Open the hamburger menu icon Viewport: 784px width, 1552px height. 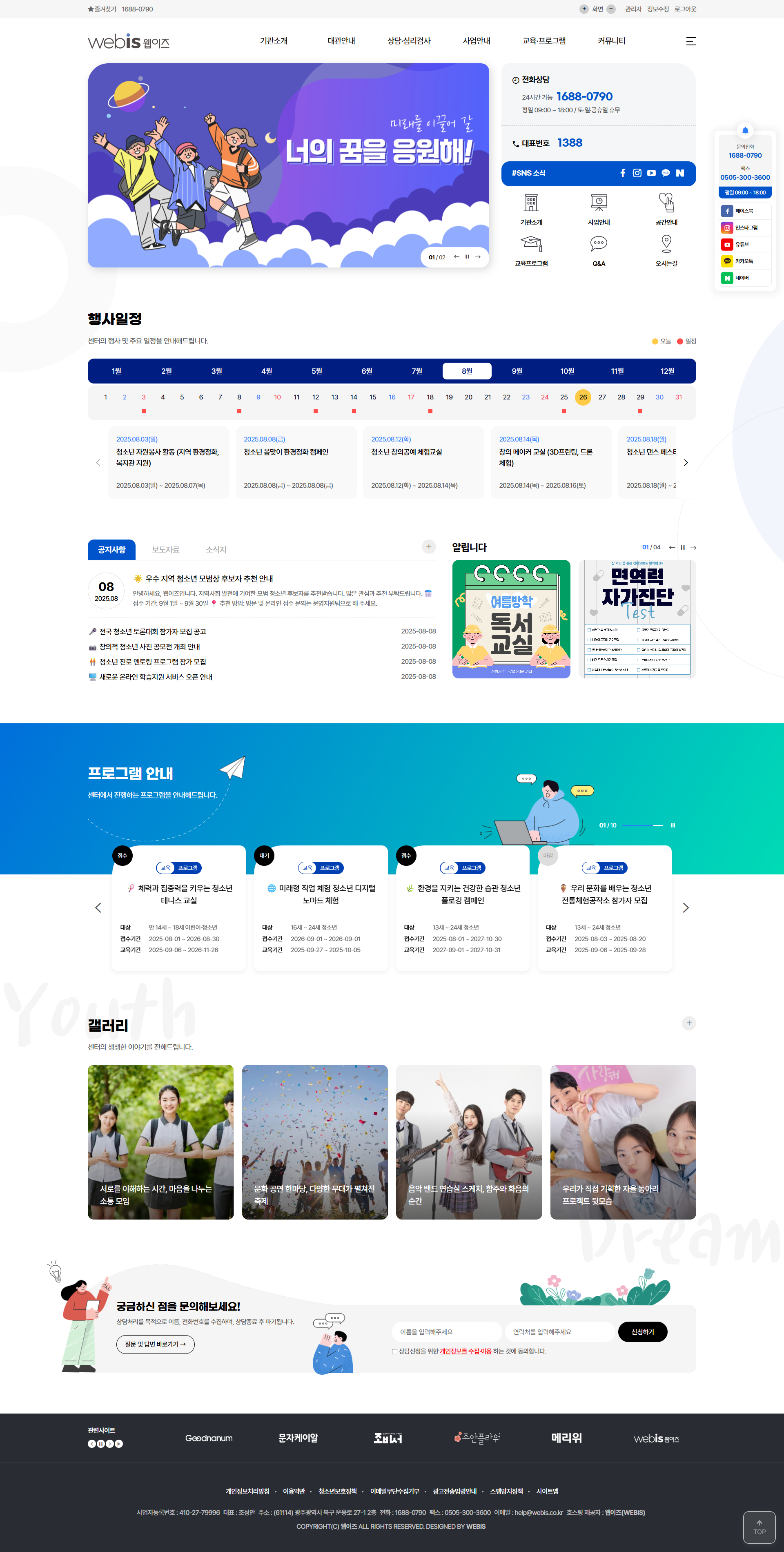(x=690, y=41)
